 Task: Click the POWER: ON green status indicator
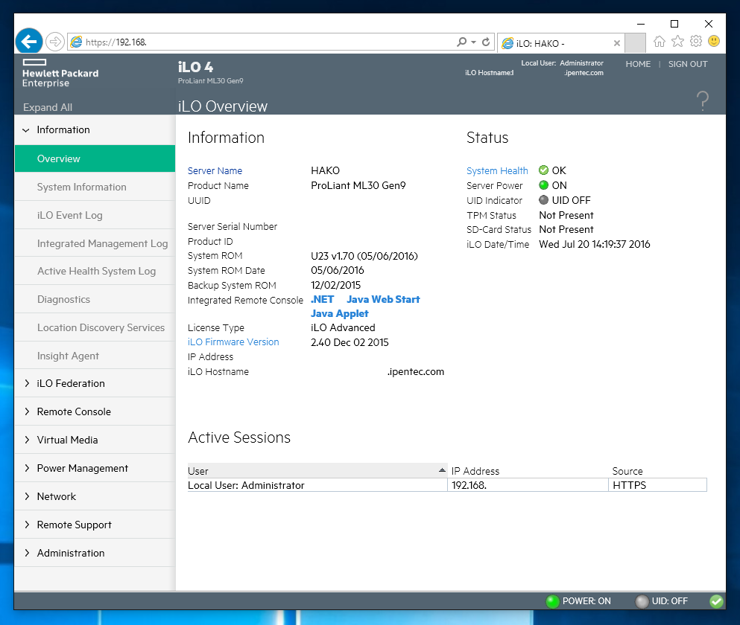(552, 601)
